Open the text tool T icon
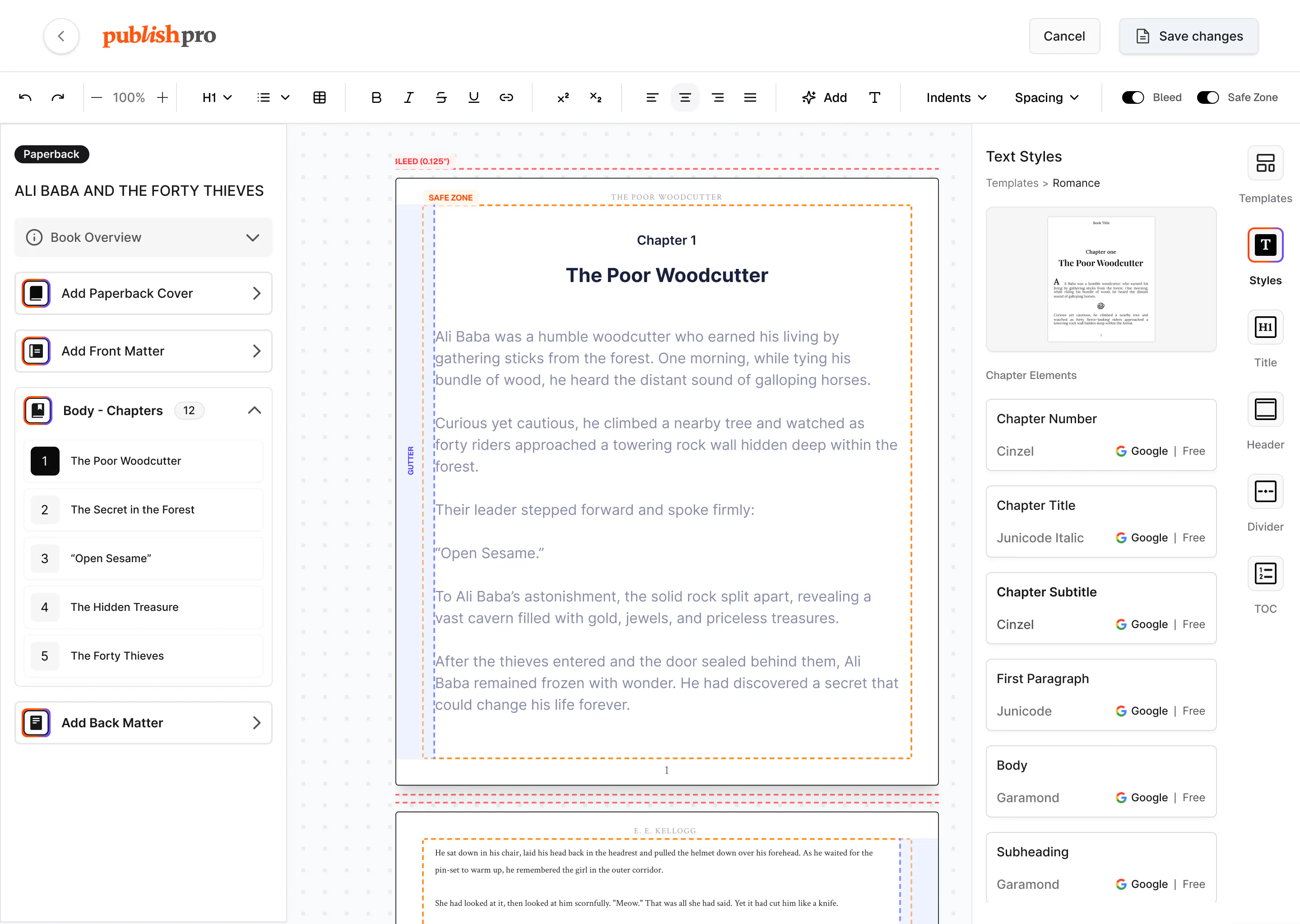Screen dimensions: 1300x924 (x=874, y=97)
